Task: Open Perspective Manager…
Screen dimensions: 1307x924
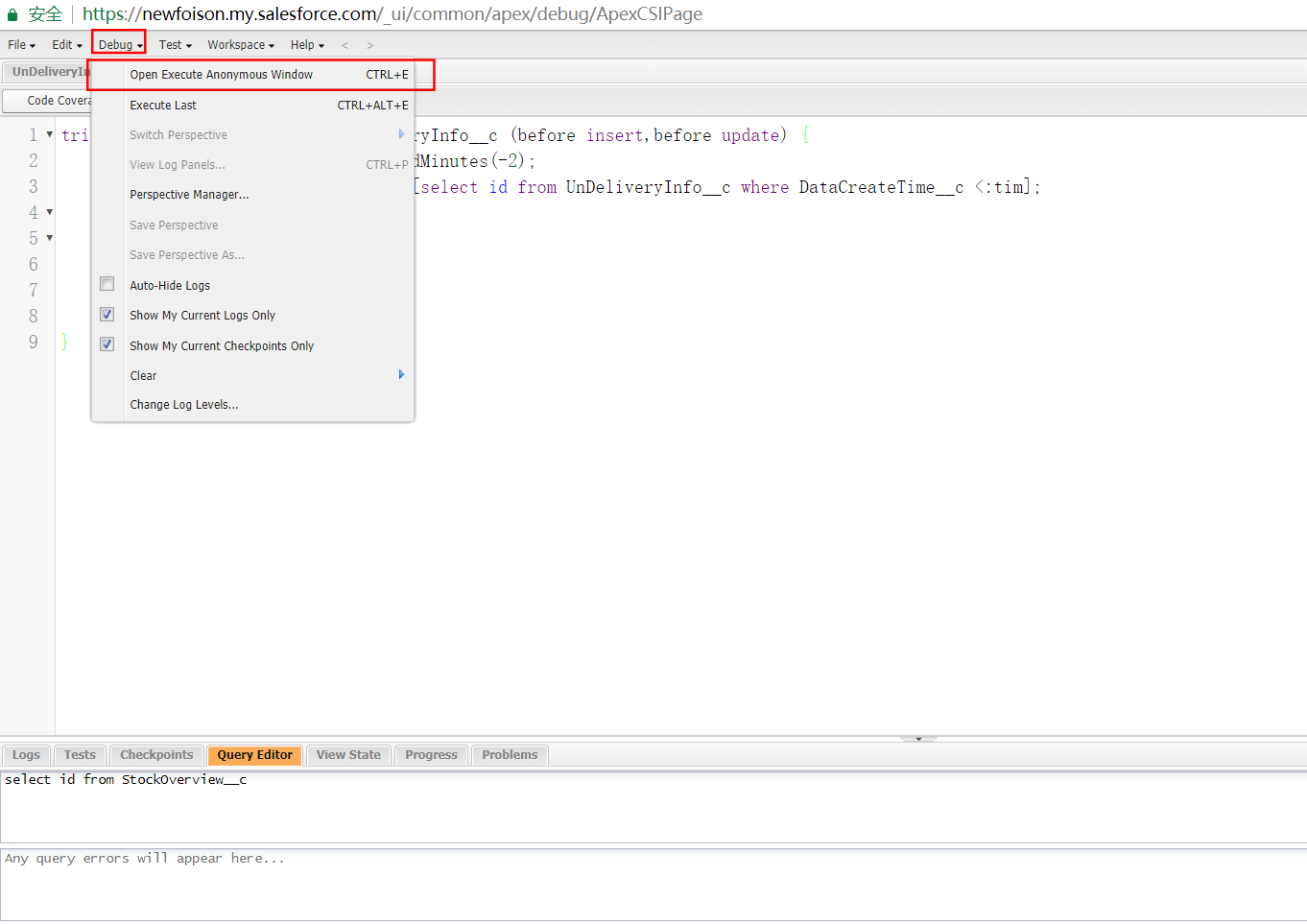Action: (253, 195)
